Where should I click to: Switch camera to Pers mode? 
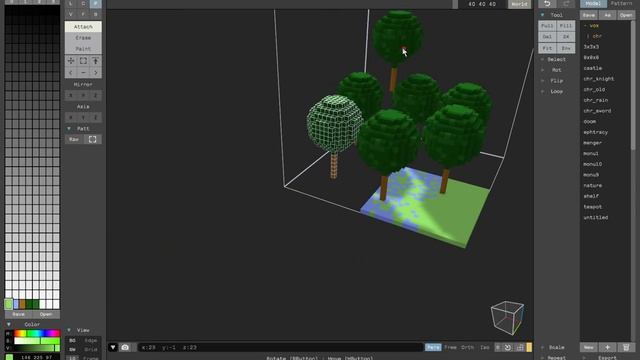(x=433, y=347)
